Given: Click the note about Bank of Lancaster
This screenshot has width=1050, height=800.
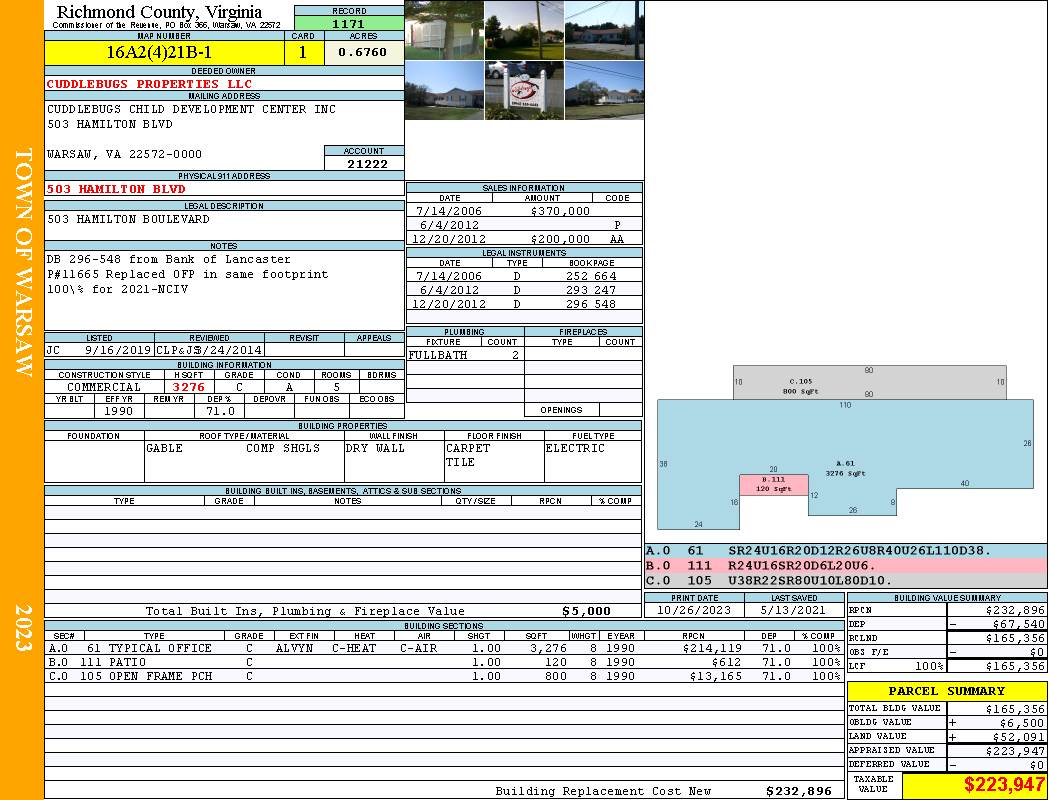Looking at the screenshot, I should click(x=169, y=259).
